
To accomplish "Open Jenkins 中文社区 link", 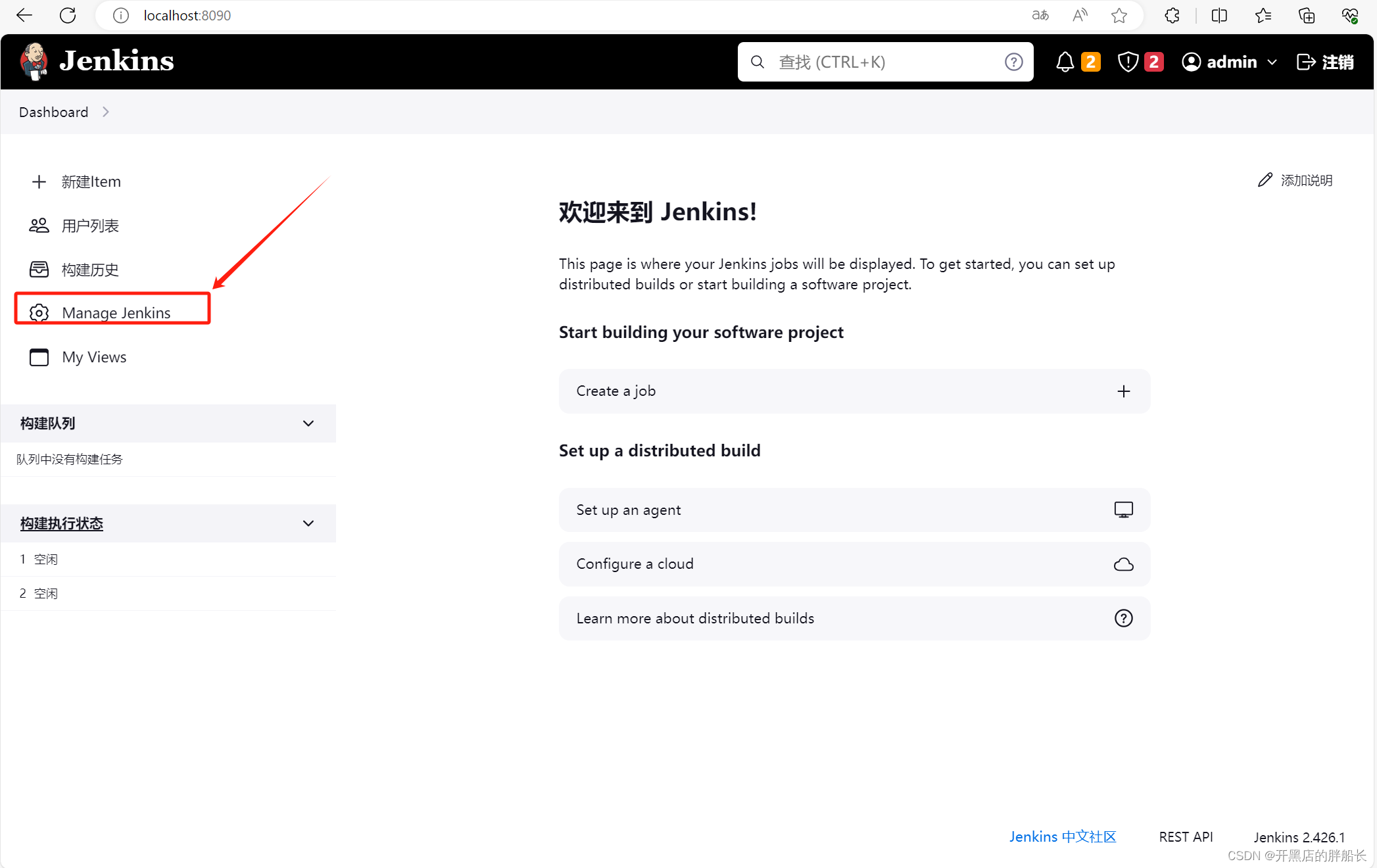I will point(1063,836).
